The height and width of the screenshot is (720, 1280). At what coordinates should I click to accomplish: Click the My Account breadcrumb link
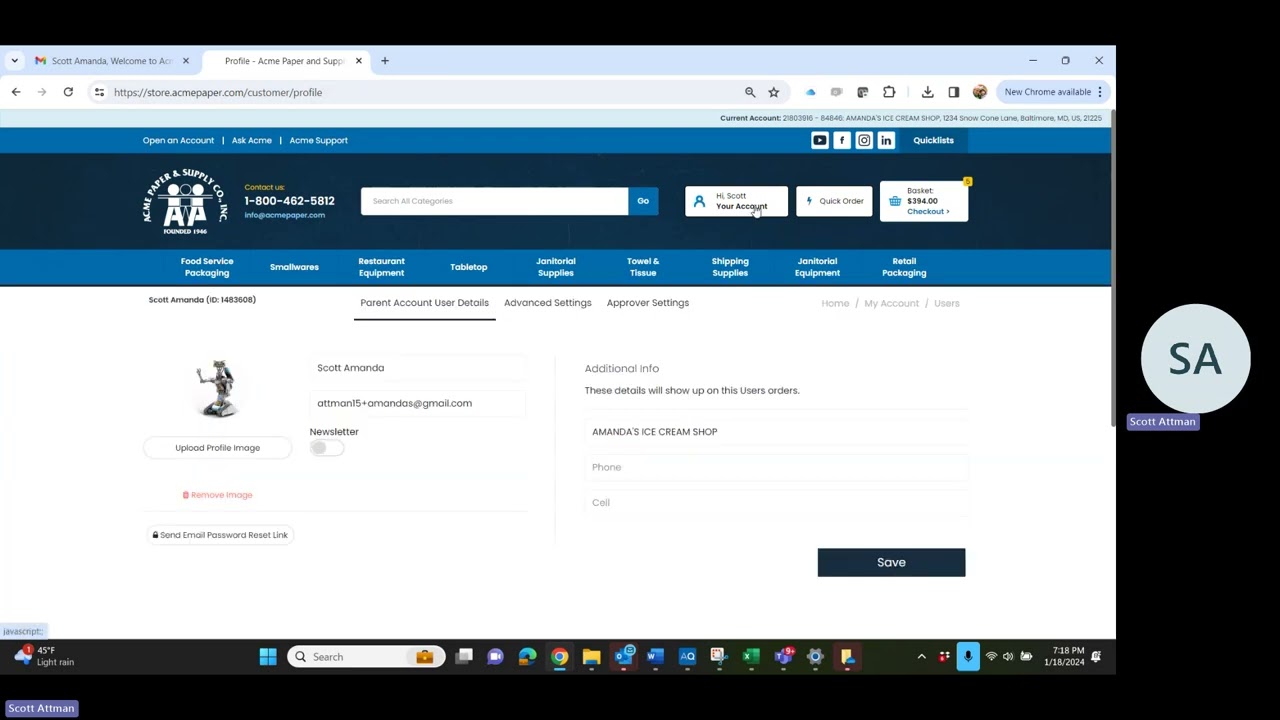[891, 303]
